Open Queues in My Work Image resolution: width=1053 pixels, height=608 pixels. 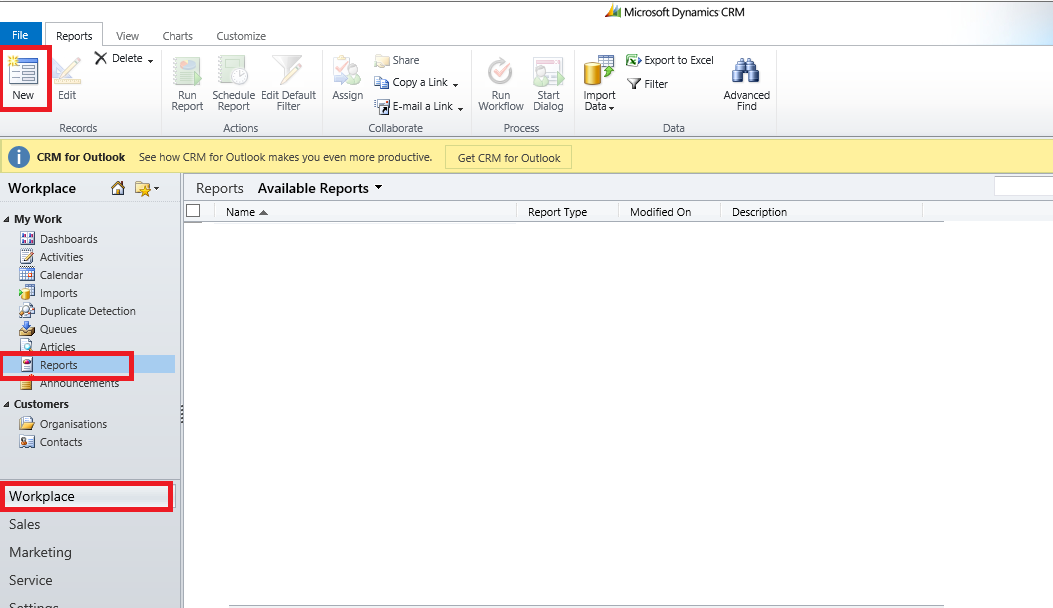point(58,330)
